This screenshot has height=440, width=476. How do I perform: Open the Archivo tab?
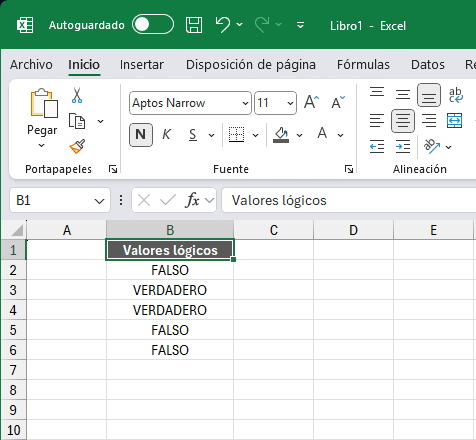click(x=31, y=64)
